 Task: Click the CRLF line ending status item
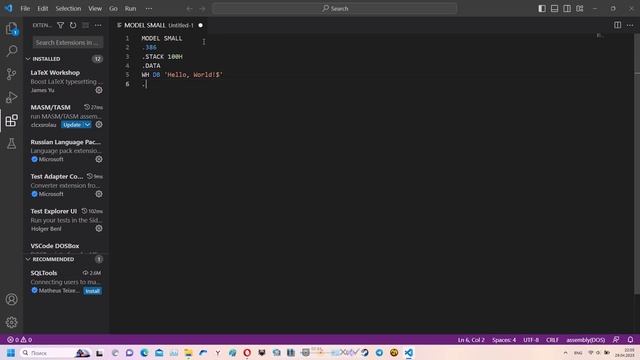coord(552,340)
